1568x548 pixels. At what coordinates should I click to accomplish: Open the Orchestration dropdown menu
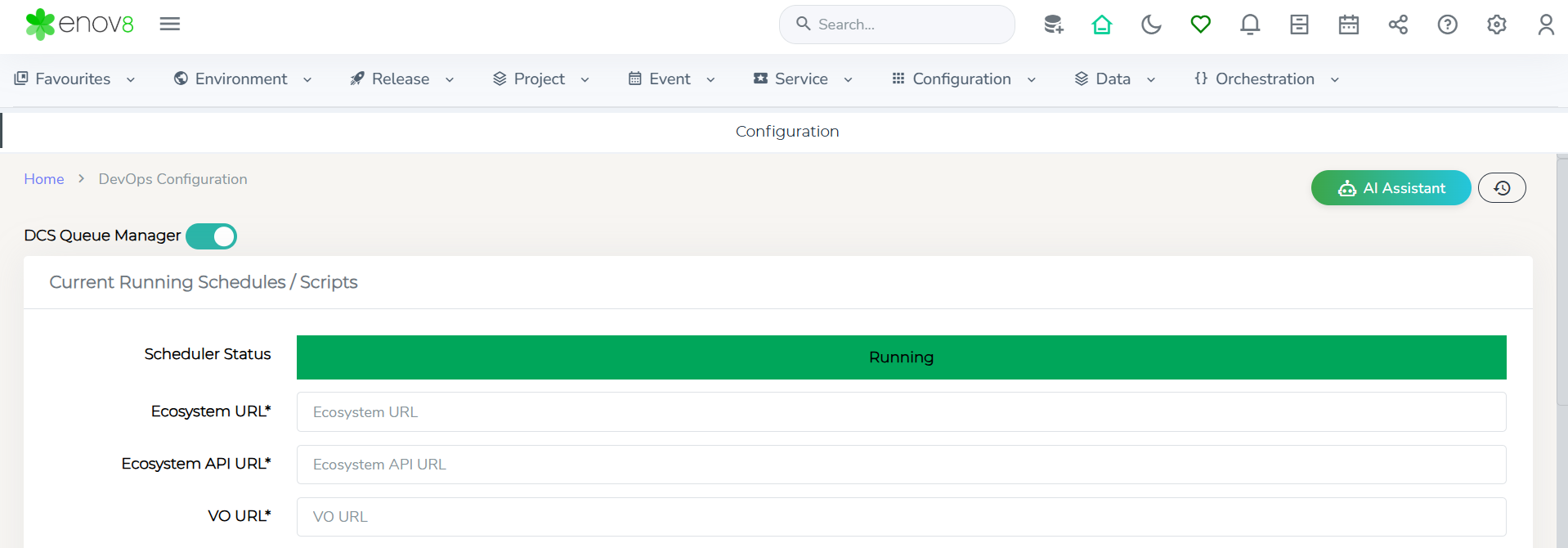(1266, 79)
